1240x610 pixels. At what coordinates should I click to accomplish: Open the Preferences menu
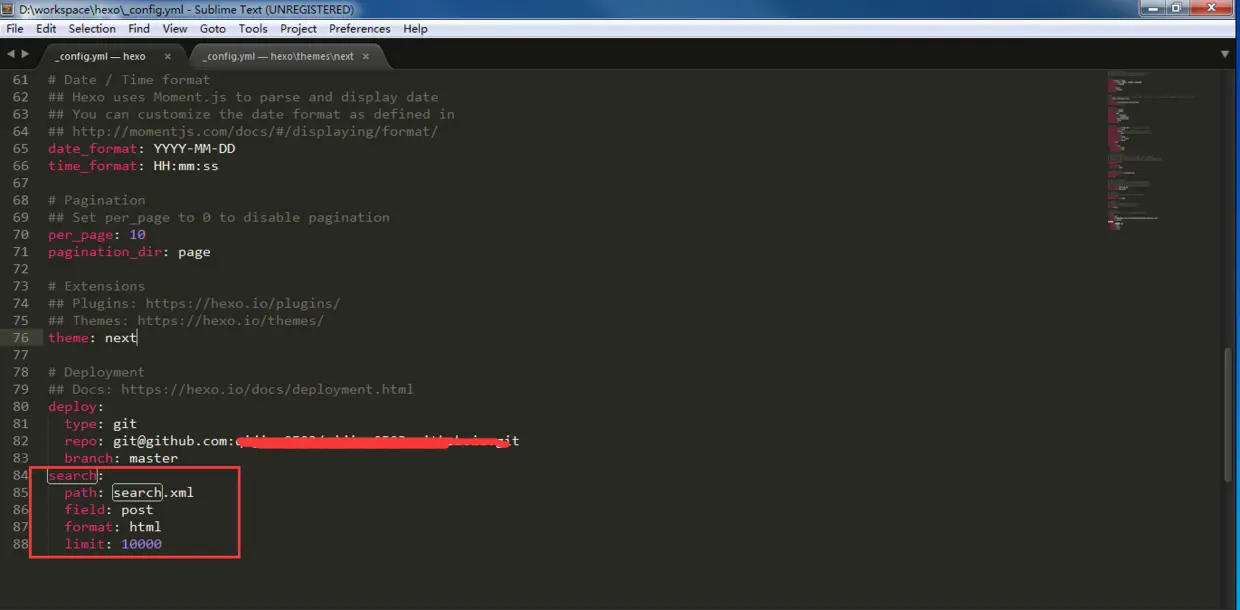point(359,28)
